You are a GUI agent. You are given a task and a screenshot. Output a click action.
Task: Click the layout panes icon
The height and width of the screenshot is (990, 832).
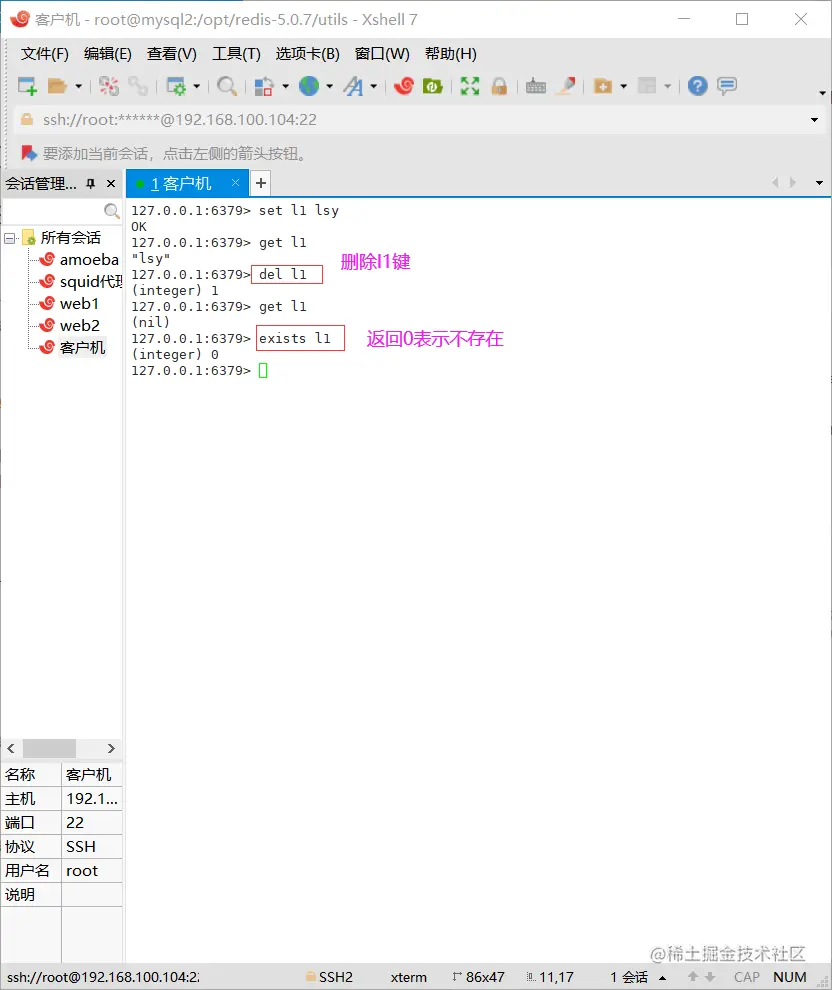point(647,86)
